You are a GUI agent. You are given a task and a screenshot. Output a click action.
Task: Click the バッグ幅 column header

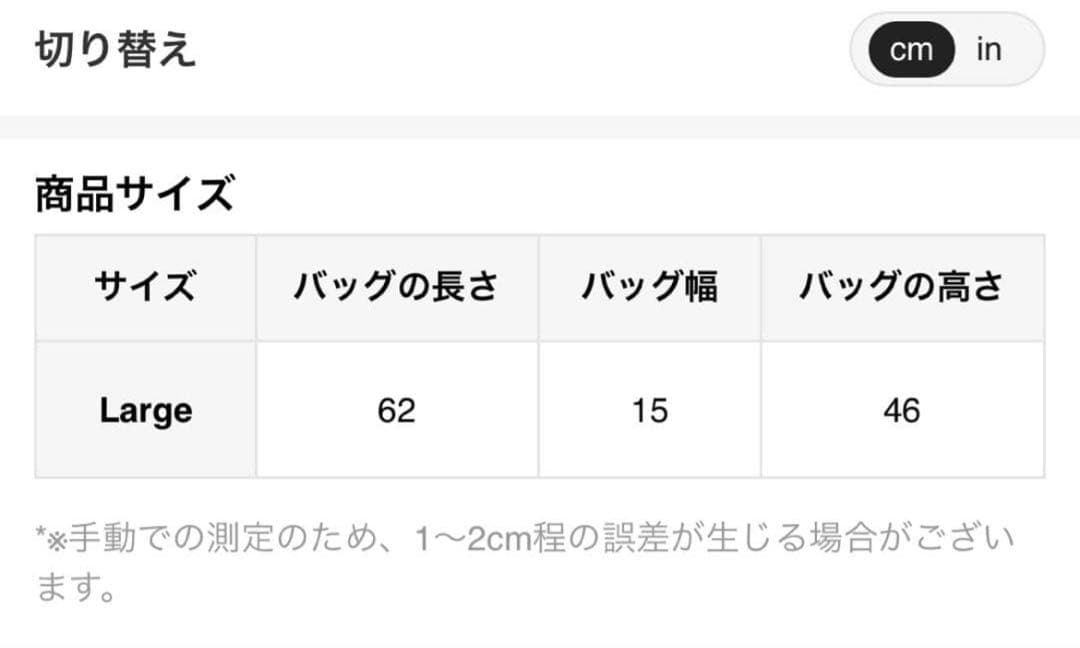(x=649, y=288)
